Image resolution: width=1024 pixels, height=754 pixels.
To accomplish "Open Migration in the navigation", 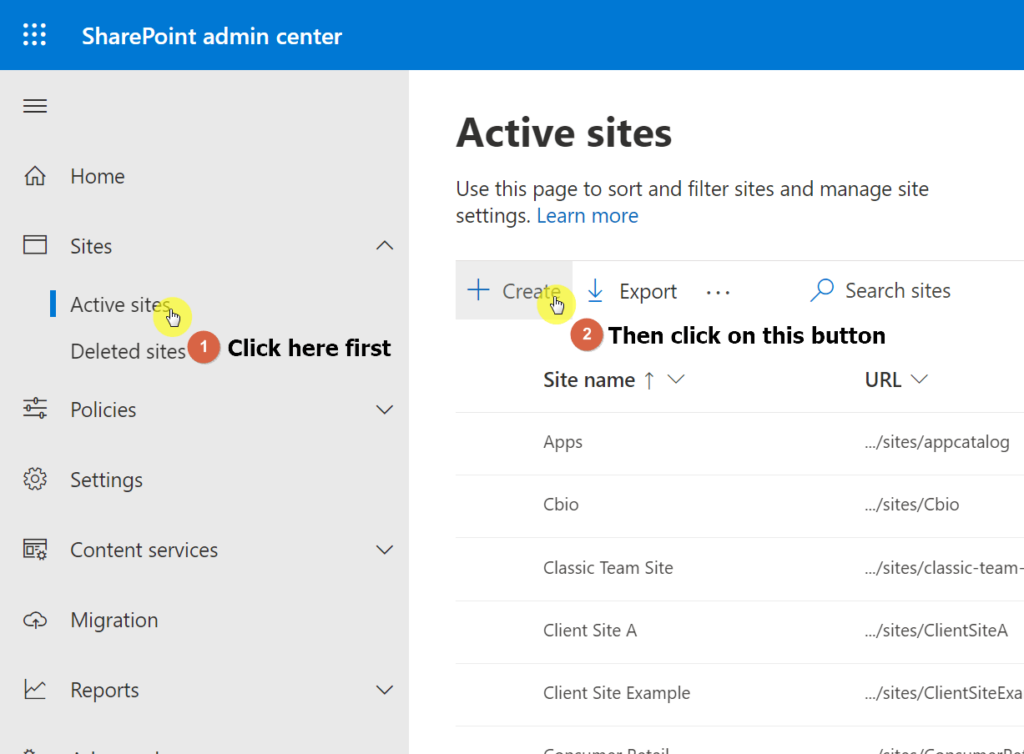I will [x=114, y=620].
